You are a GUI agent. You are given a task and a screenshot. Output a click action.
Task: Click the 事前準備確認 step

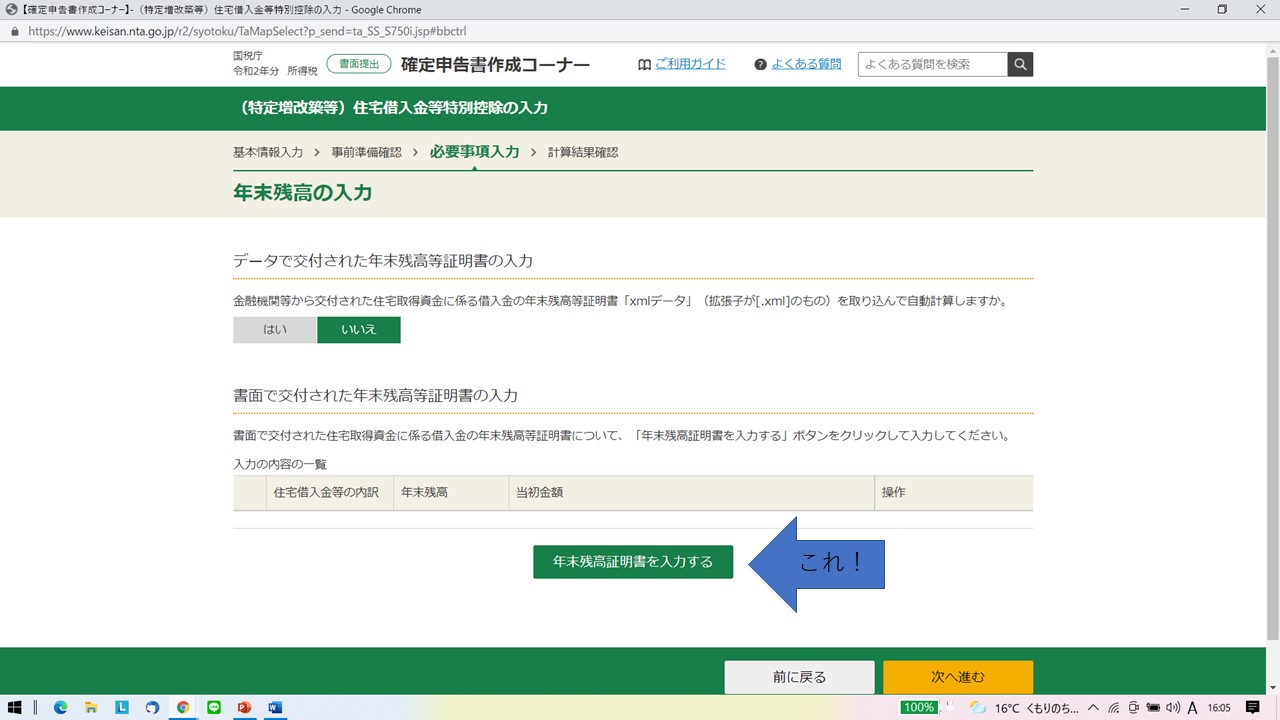[366, 152]
